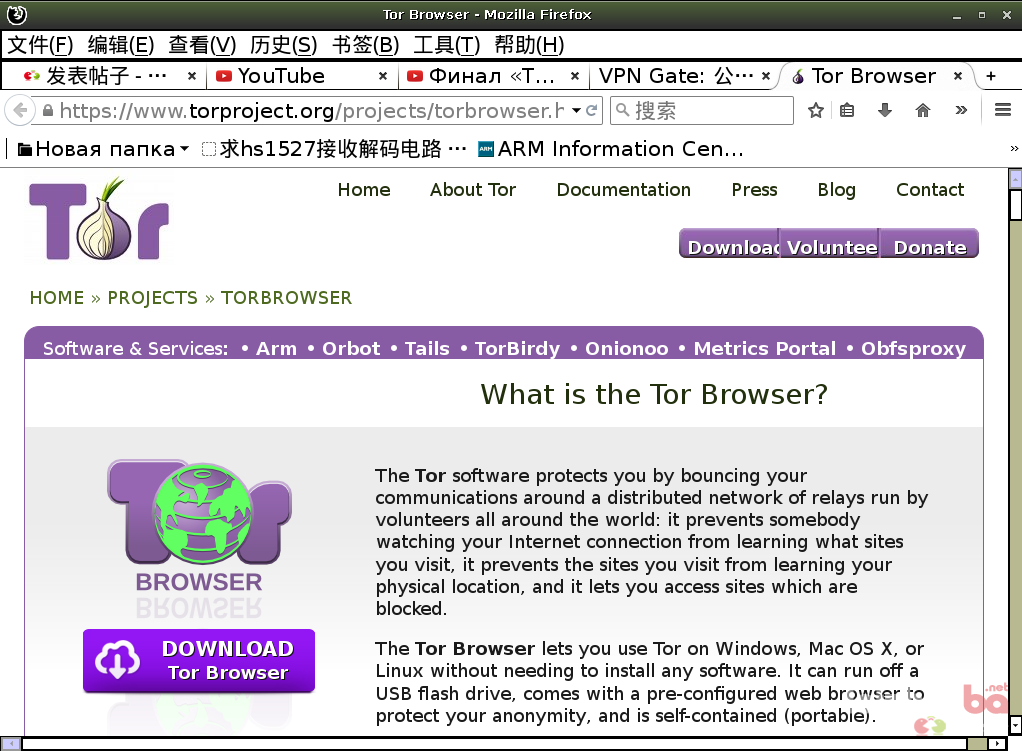Open the Tails project link
Viewport: 1022px width, 751px height.
tap(427, 349)
